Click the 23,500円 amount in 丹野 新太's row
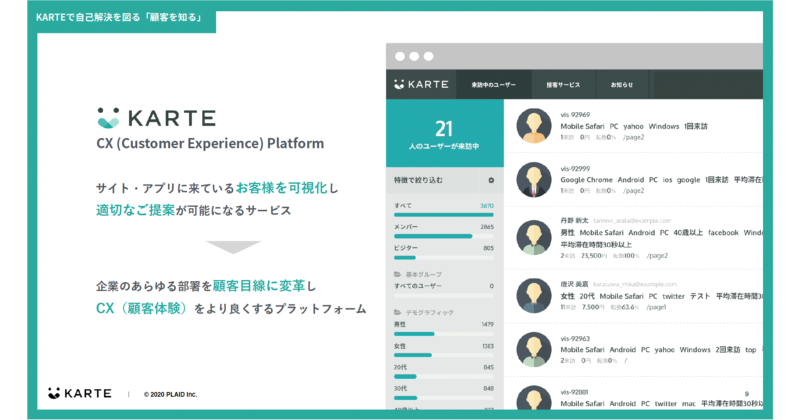Viewport: 800px width, 420px height. [594, 256]
